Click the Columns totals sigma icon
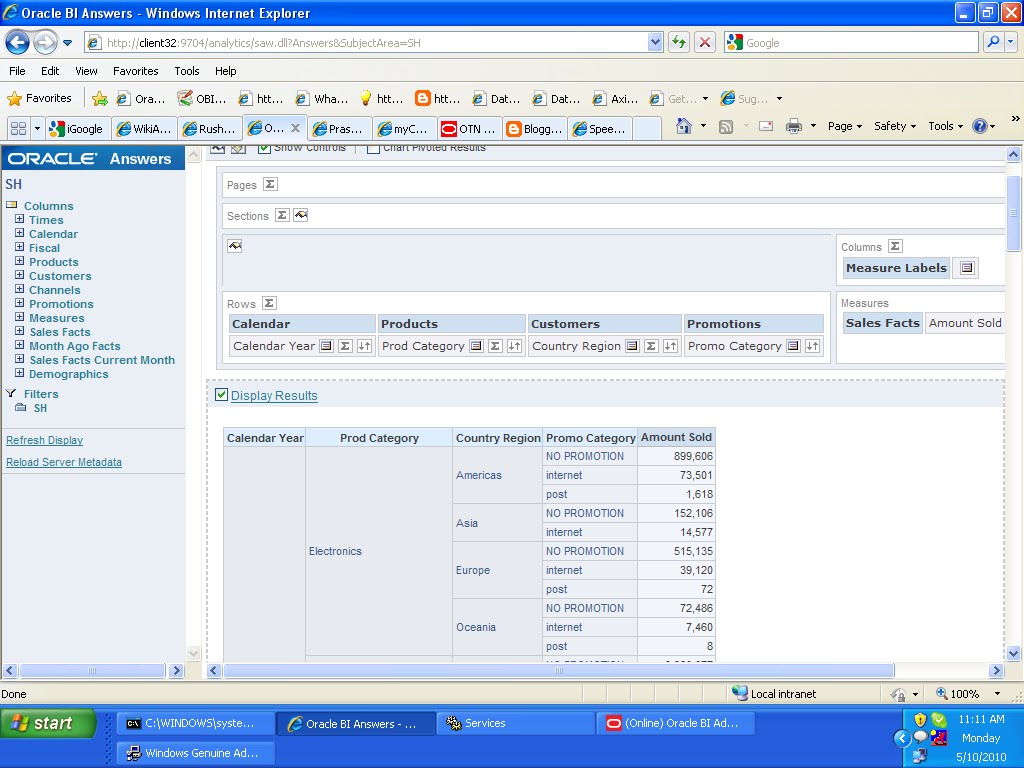 coord(895,246)
